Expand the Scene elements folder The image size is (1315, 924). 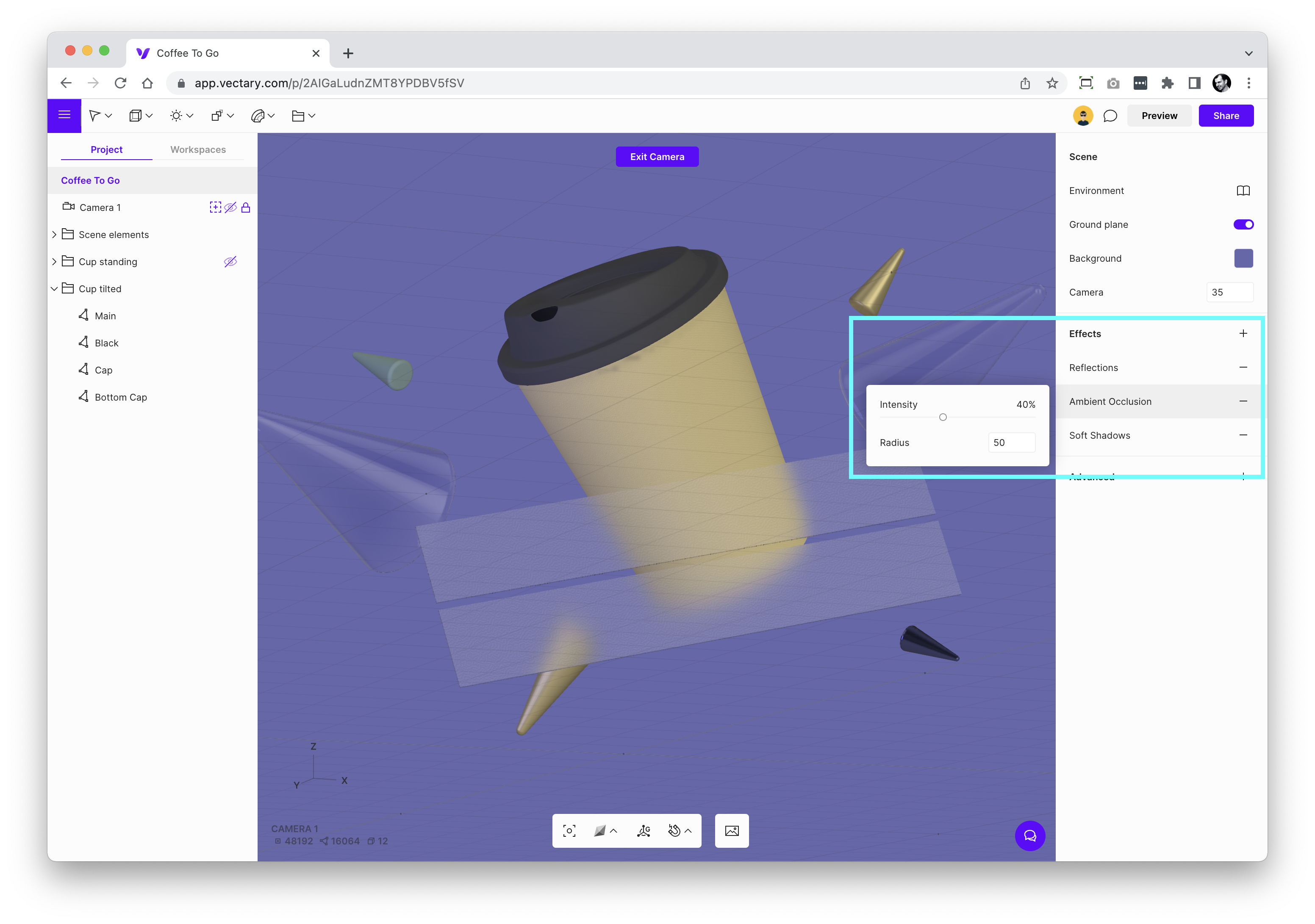point(54,234)
